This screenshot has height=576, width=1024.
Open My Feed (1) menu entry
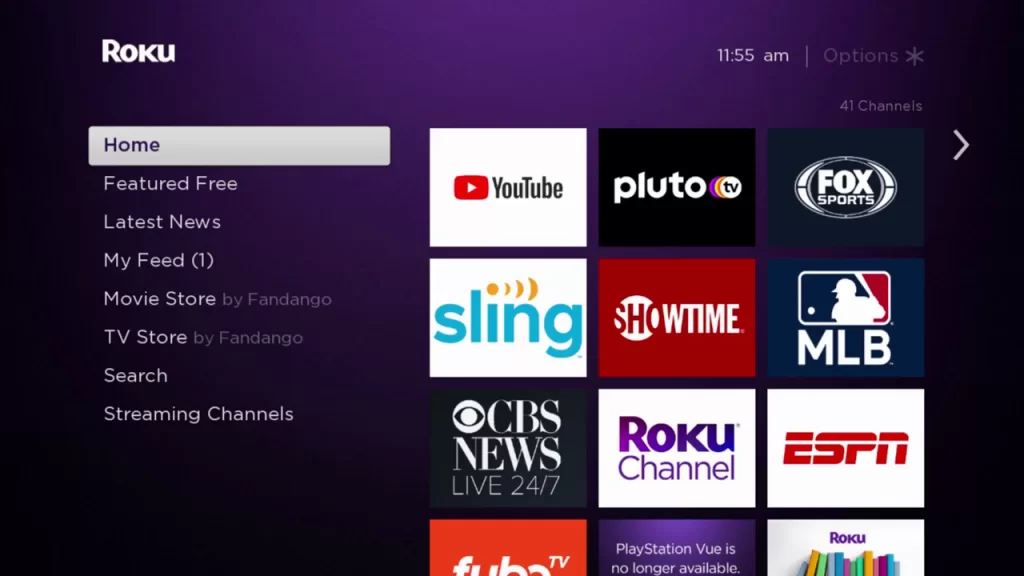pyautogui.click(x=159, y=261)
